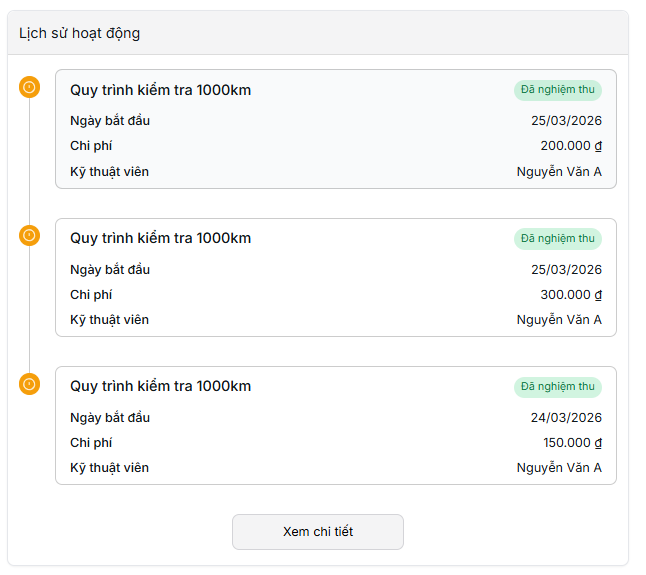Screen dimensions: 646x575
Task: Click the top orange timeline clock icon
Action: (x=29, y=88)
